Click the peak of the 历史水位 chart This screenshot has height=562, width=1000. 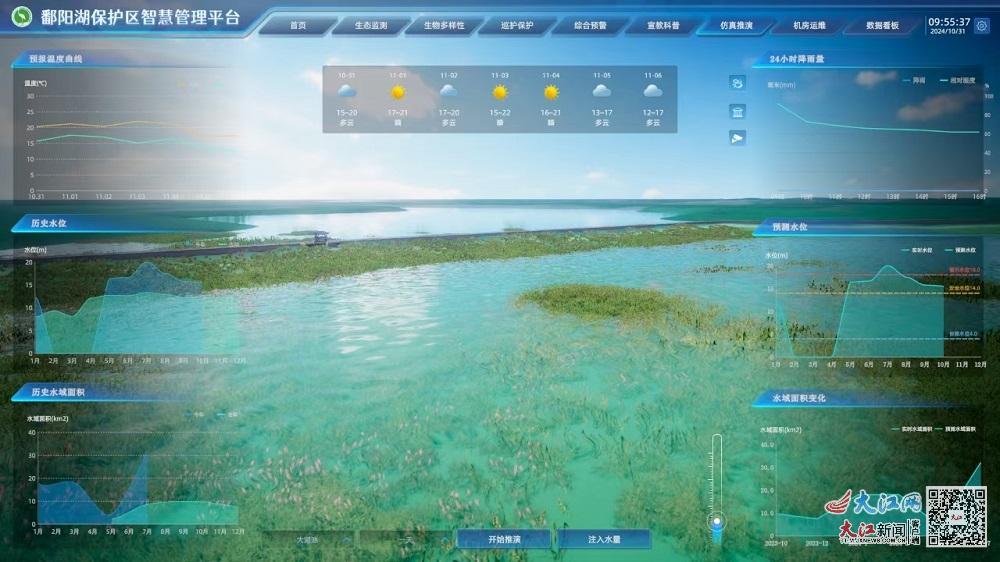(x=147, y=263)
